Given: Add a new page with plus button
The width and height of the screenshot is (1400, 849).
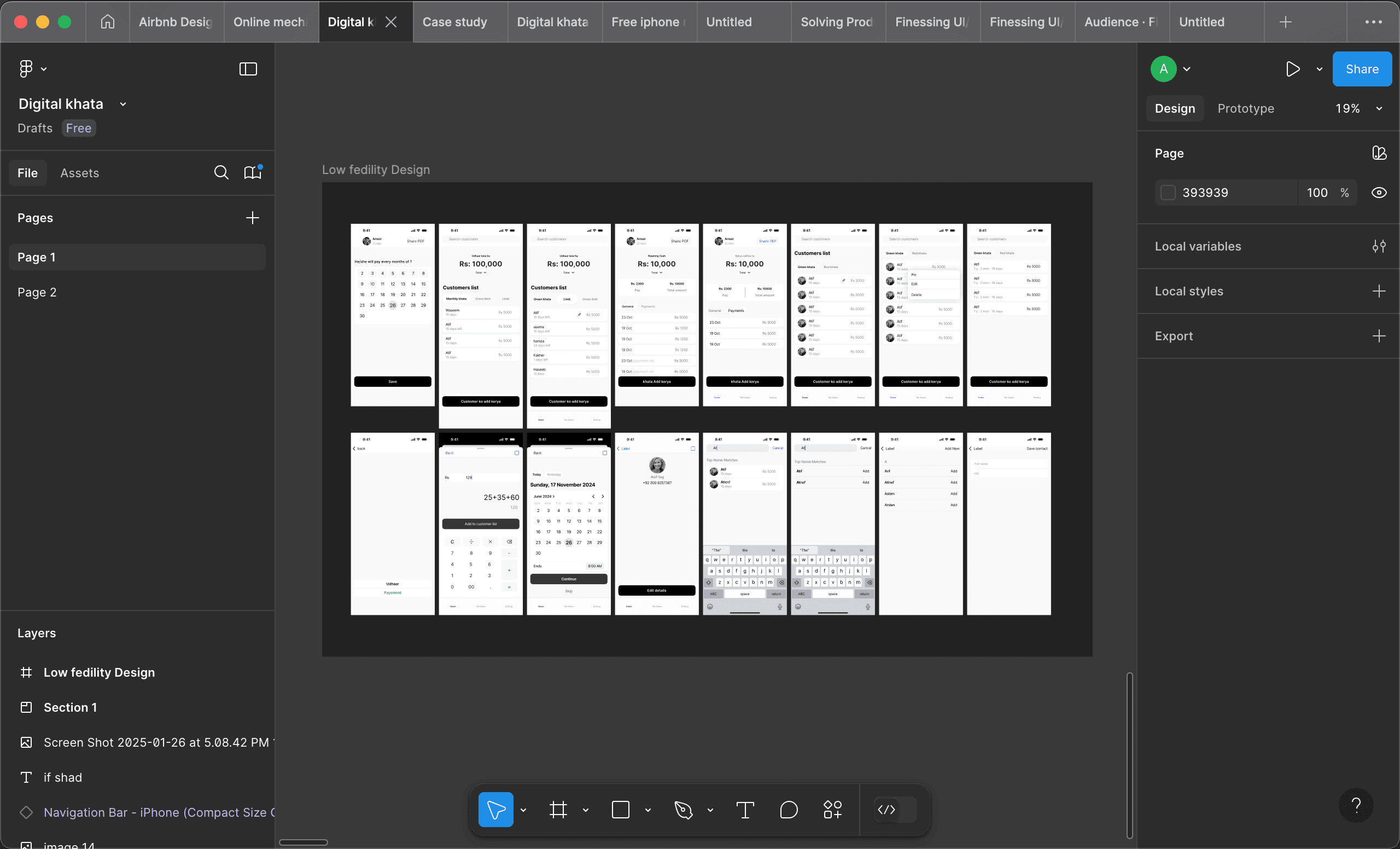Looking at the screenshot, I should point(252,218).
